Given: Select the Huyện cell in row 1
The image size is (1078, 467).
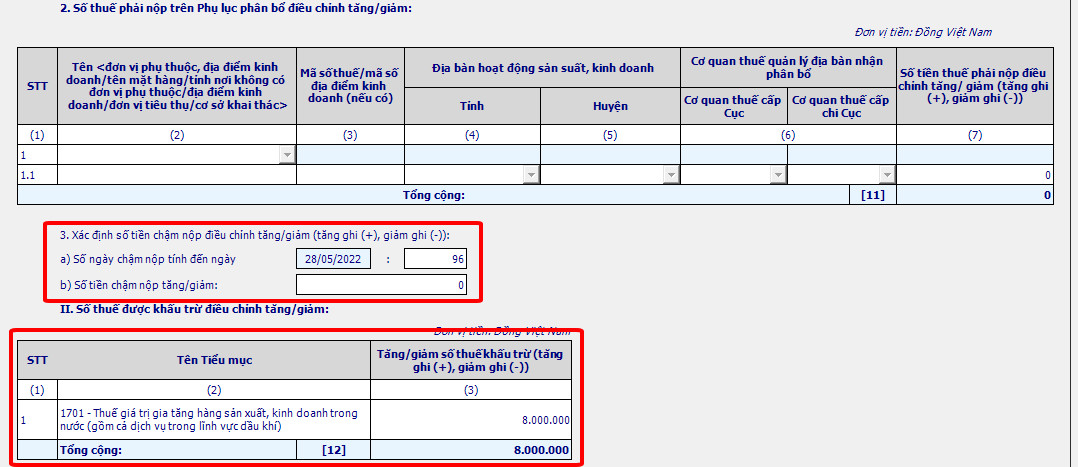Looking at the screenshot, I should click(x=610, y=155).
